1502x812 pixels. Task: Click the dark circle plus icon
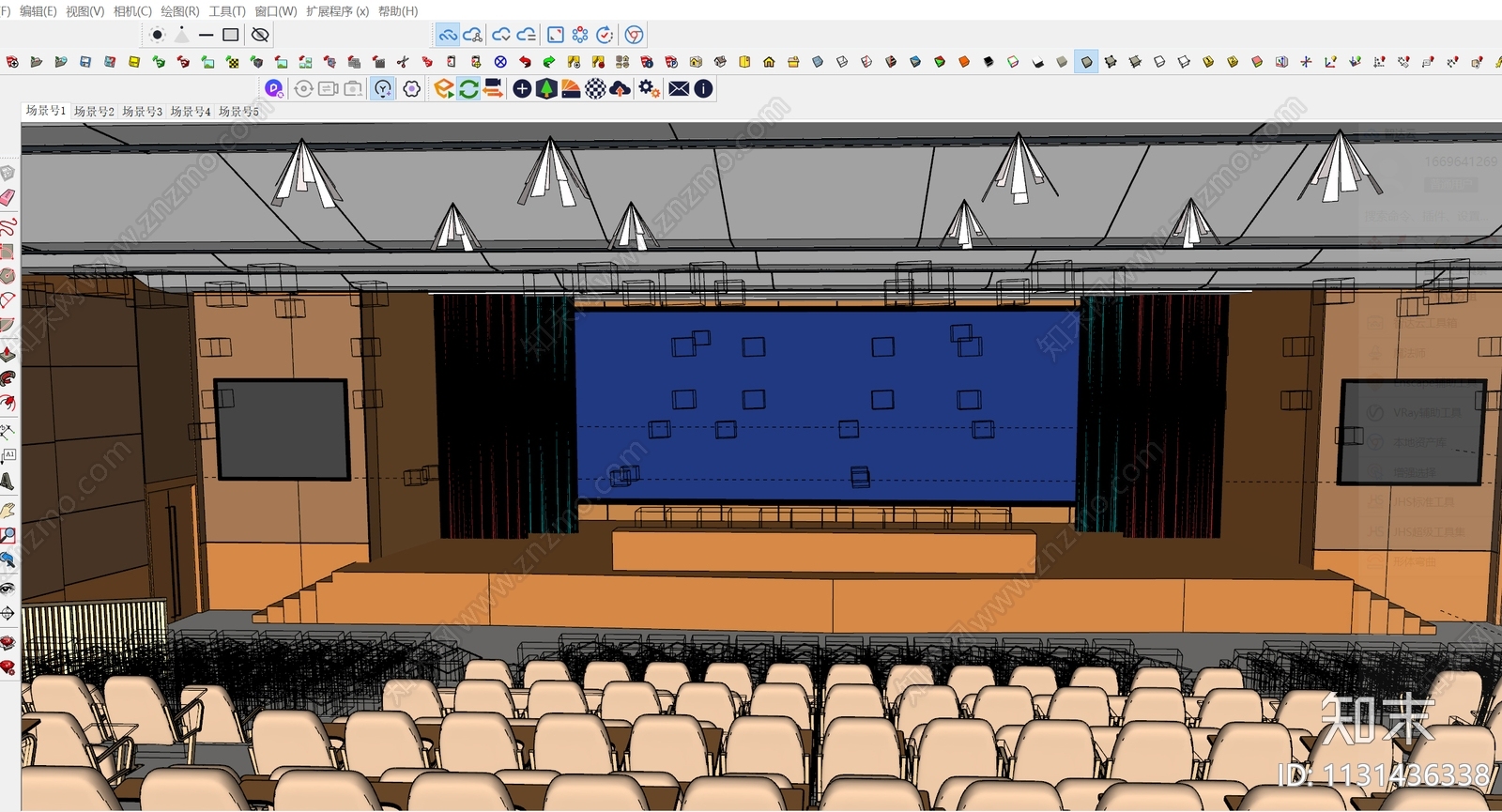point(522,88)
